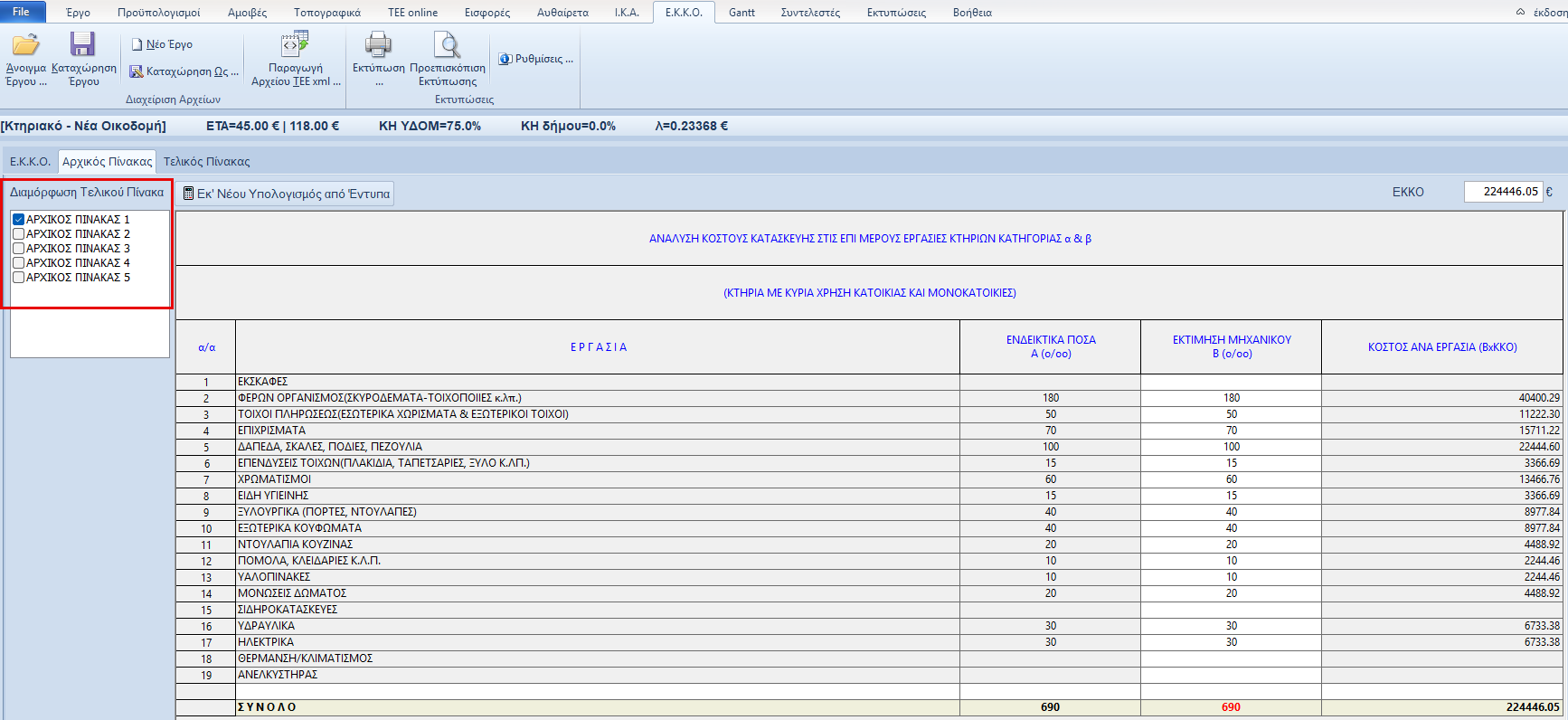Screen dimensions: 1568x720
Task: Open the File menu
Action: point(22,12)
